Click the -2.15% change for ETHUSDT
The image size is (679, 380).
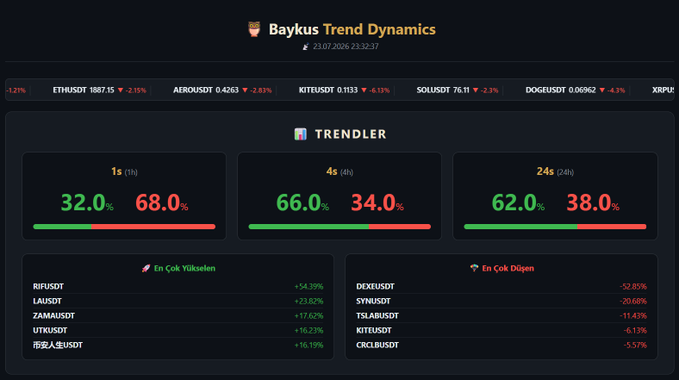(x=136, y=90)
